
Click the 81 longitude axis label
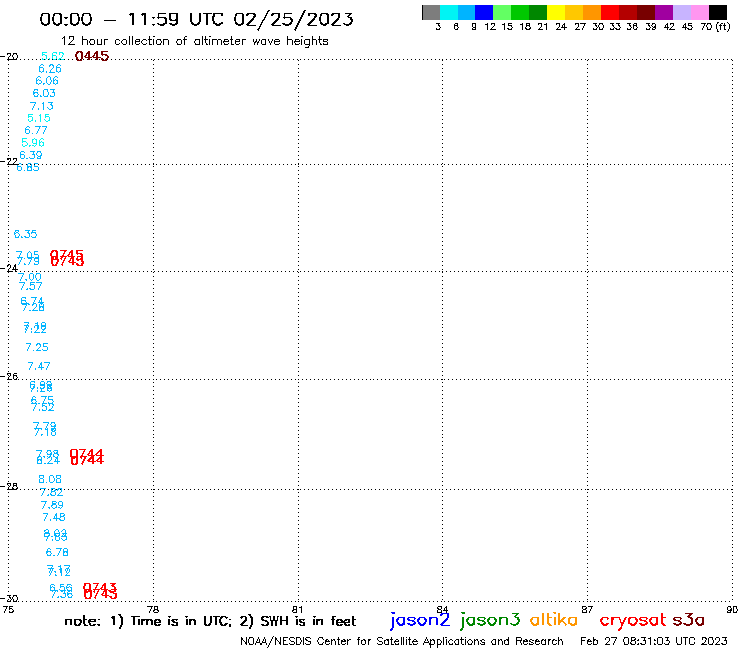[x=298, y=609]
